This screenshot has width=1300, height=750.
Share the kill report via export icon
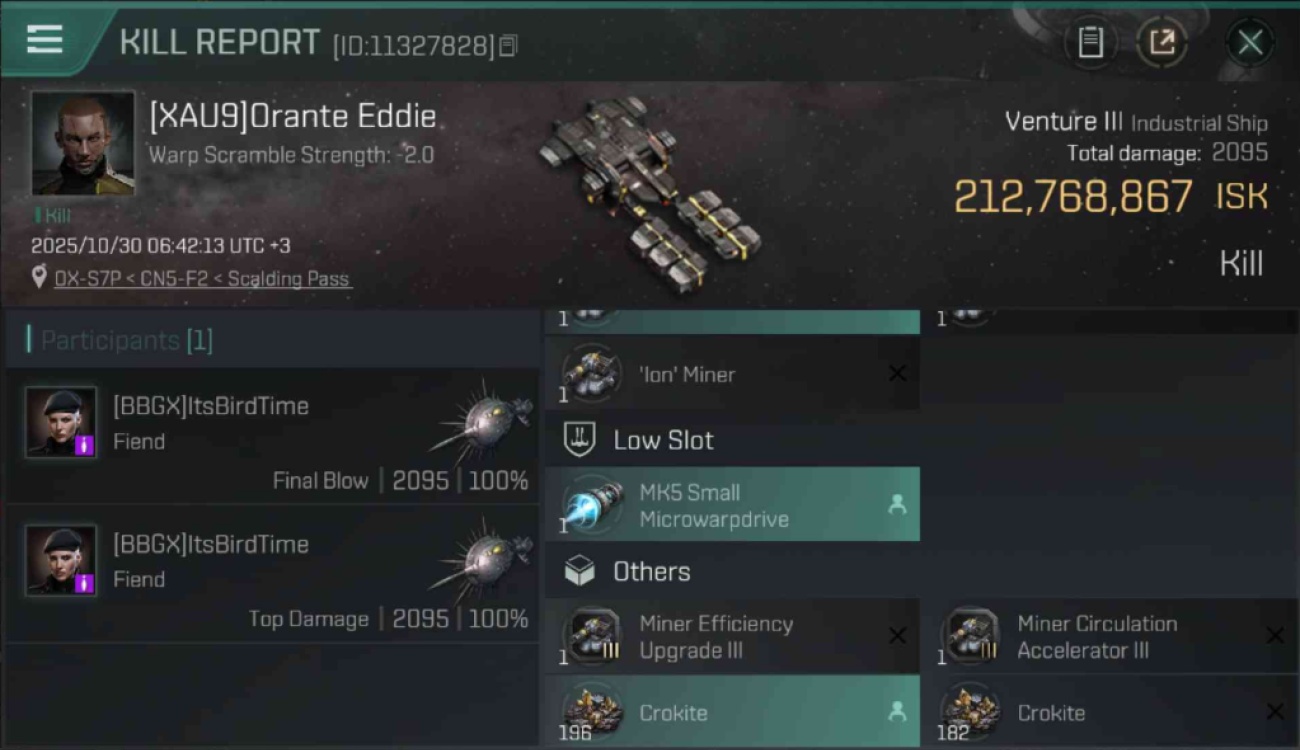click(1162, 43)
